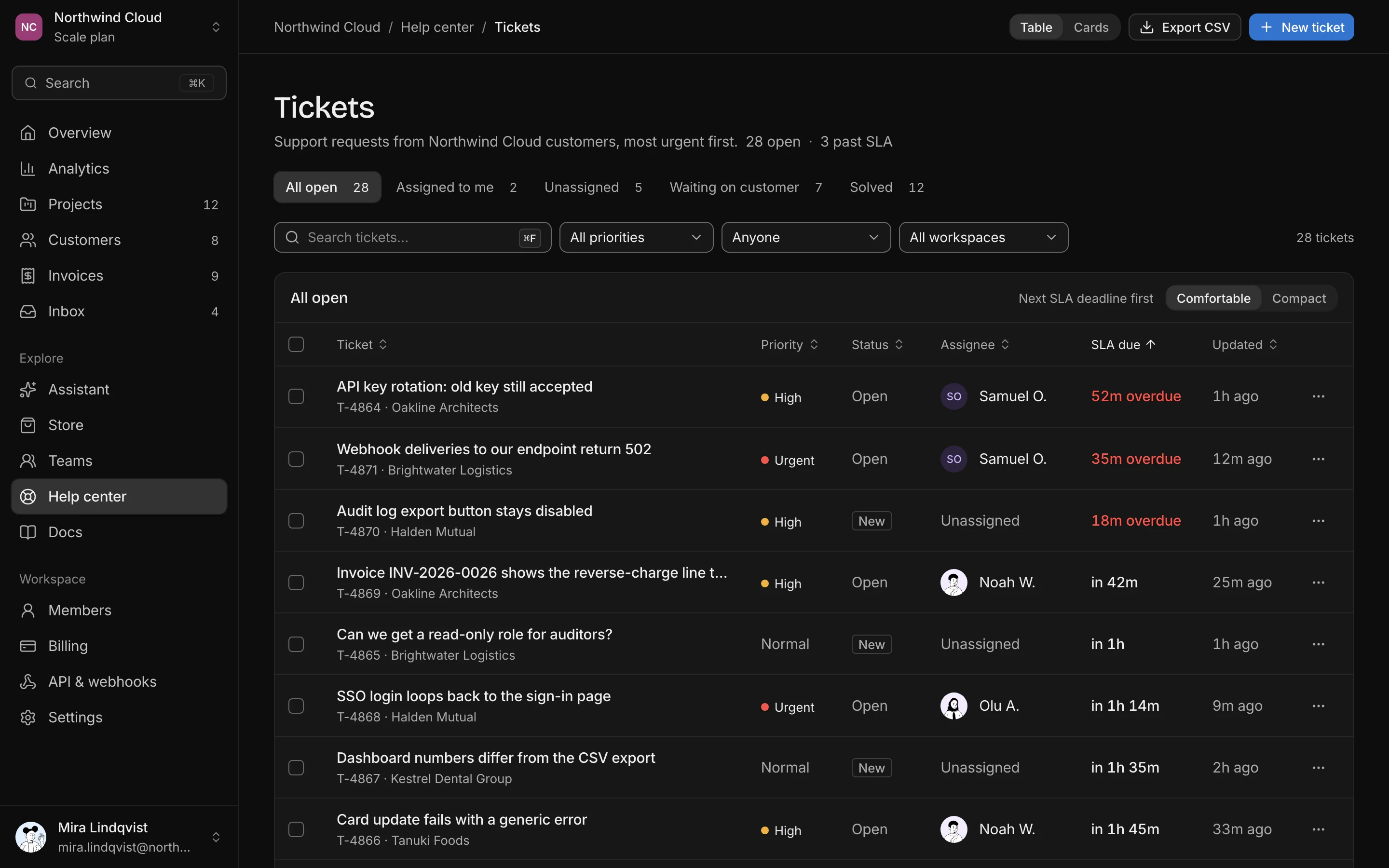Check the SSO login loops ticket checkbox
The image size is (1389, 868).
click(296, 705)
